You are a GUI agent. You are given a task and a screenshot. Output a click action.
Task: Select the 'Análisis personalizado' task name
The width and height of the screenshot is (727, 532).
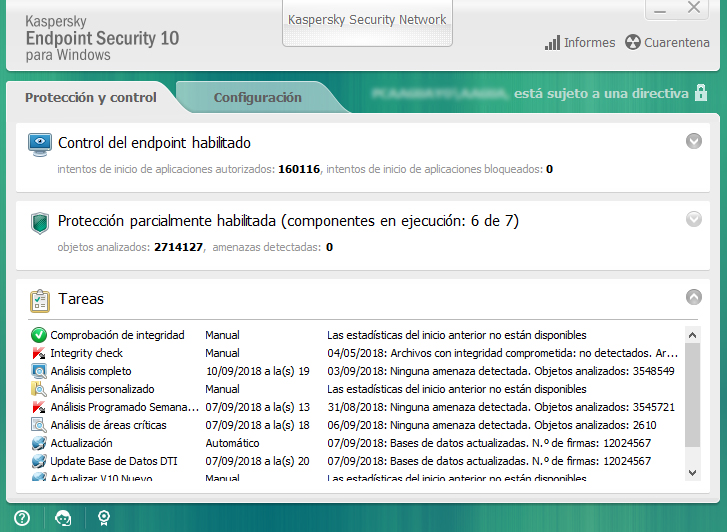click(102, 389)
